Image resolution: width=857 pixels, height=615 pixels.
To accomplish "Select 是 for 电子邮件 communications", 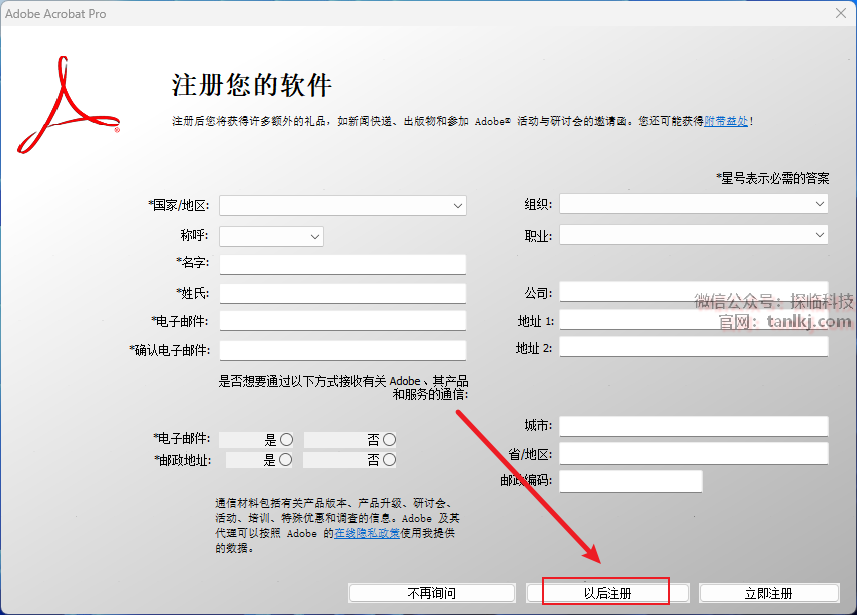I will pos(286,440).
